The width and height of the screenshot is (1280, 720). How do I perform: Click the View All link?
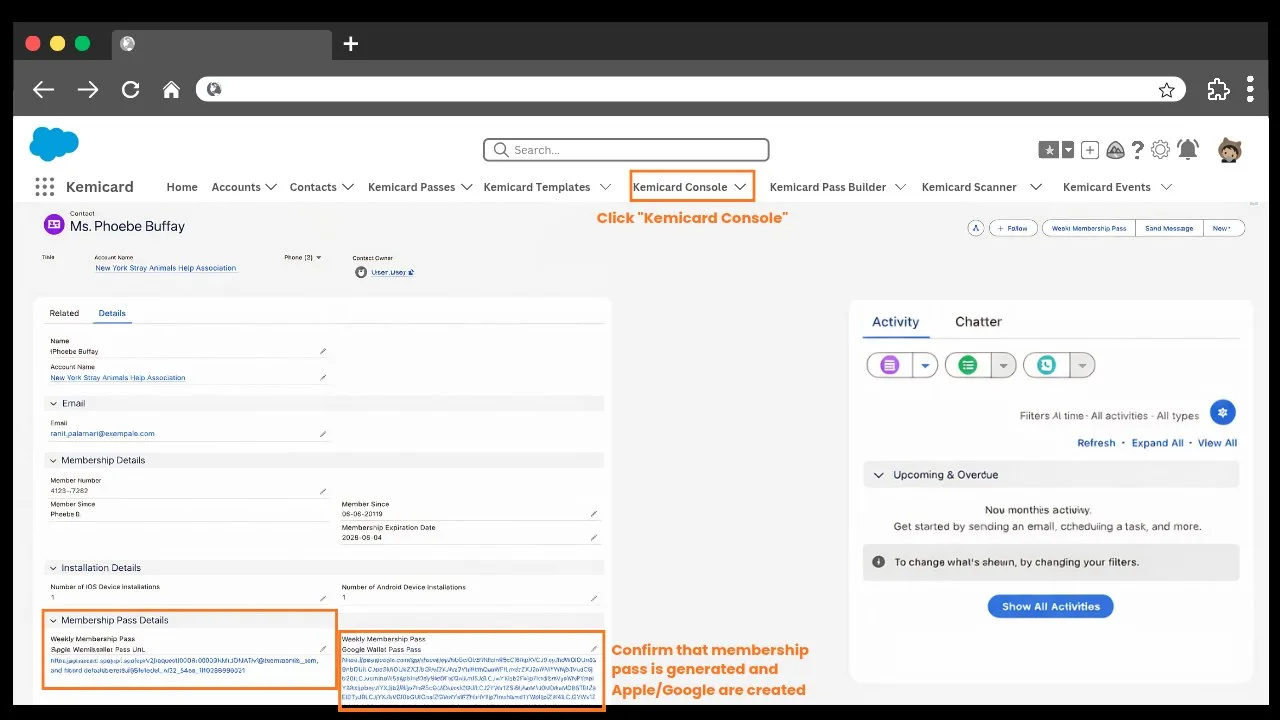[x=1217, y=443]
